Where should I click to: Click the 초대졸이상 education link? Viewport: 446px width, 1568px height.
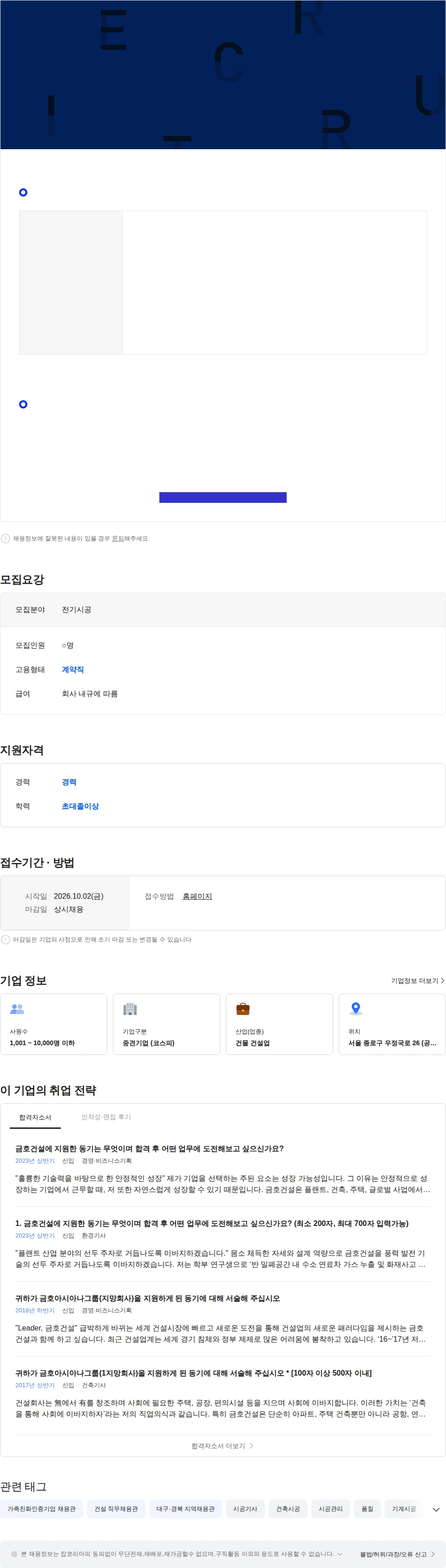click(x=80, y=806)
